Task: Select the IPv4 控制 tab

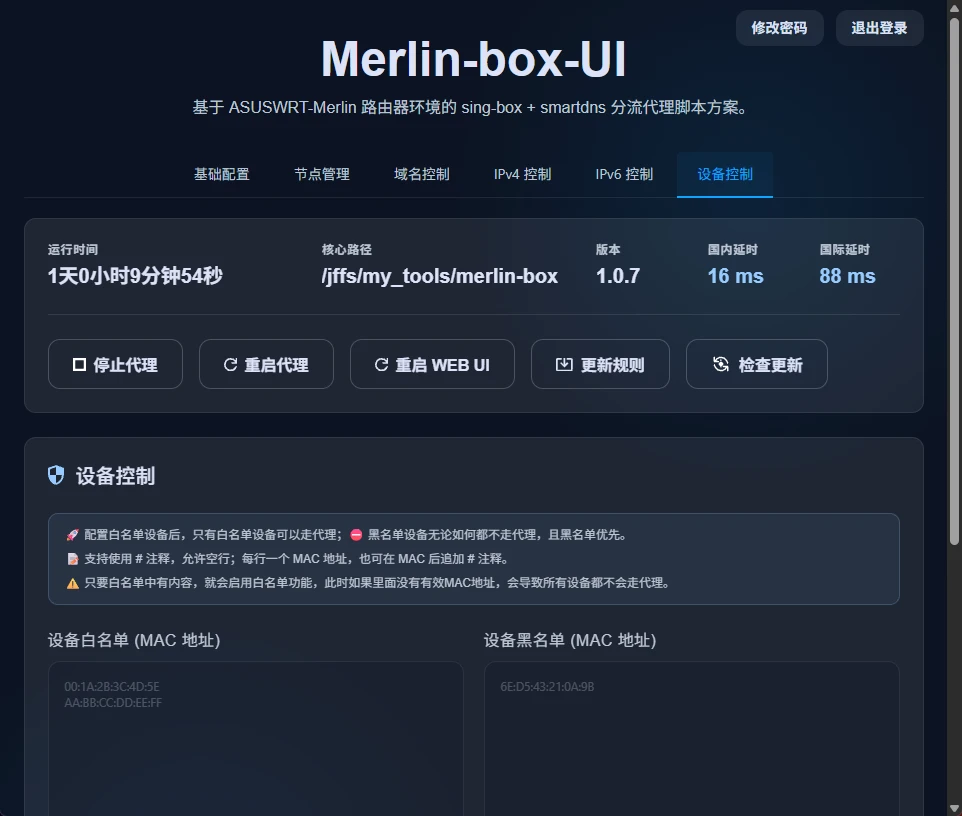Action: [x=522, y=174]
